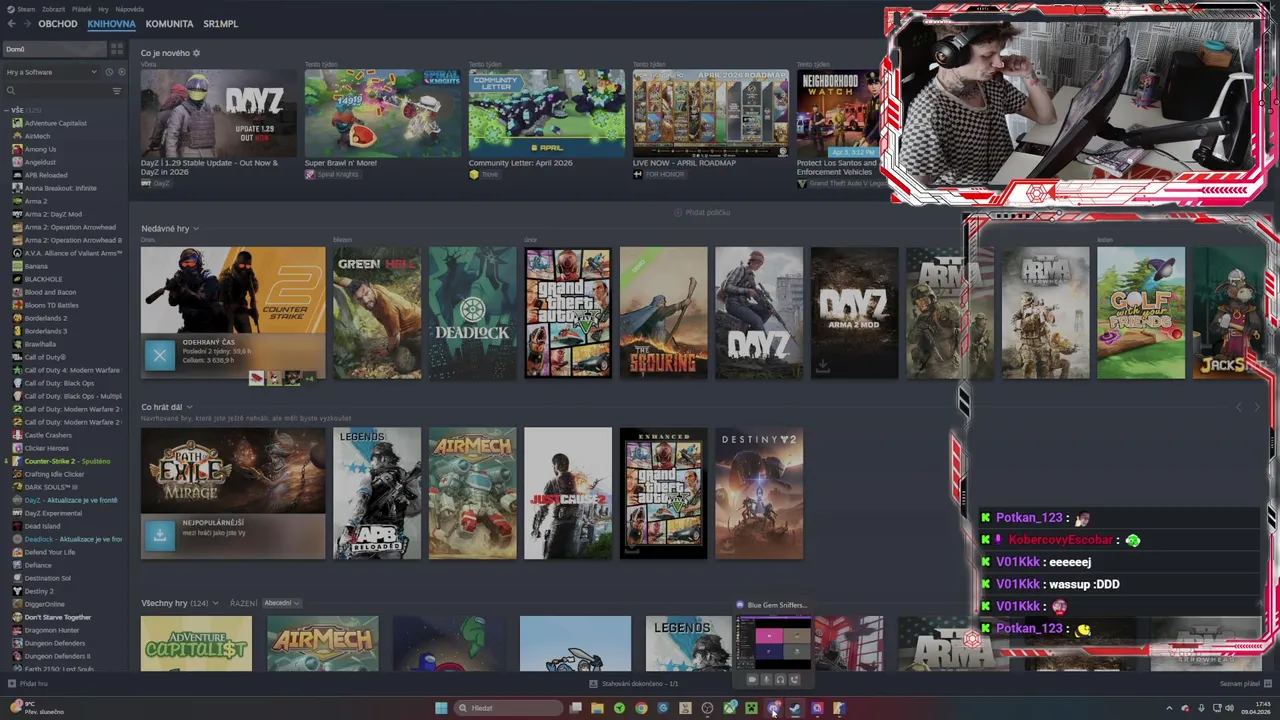1280x720 pixels.
Task: Select DARK SOULS III in the game list
Action: (x=51, y=487)
